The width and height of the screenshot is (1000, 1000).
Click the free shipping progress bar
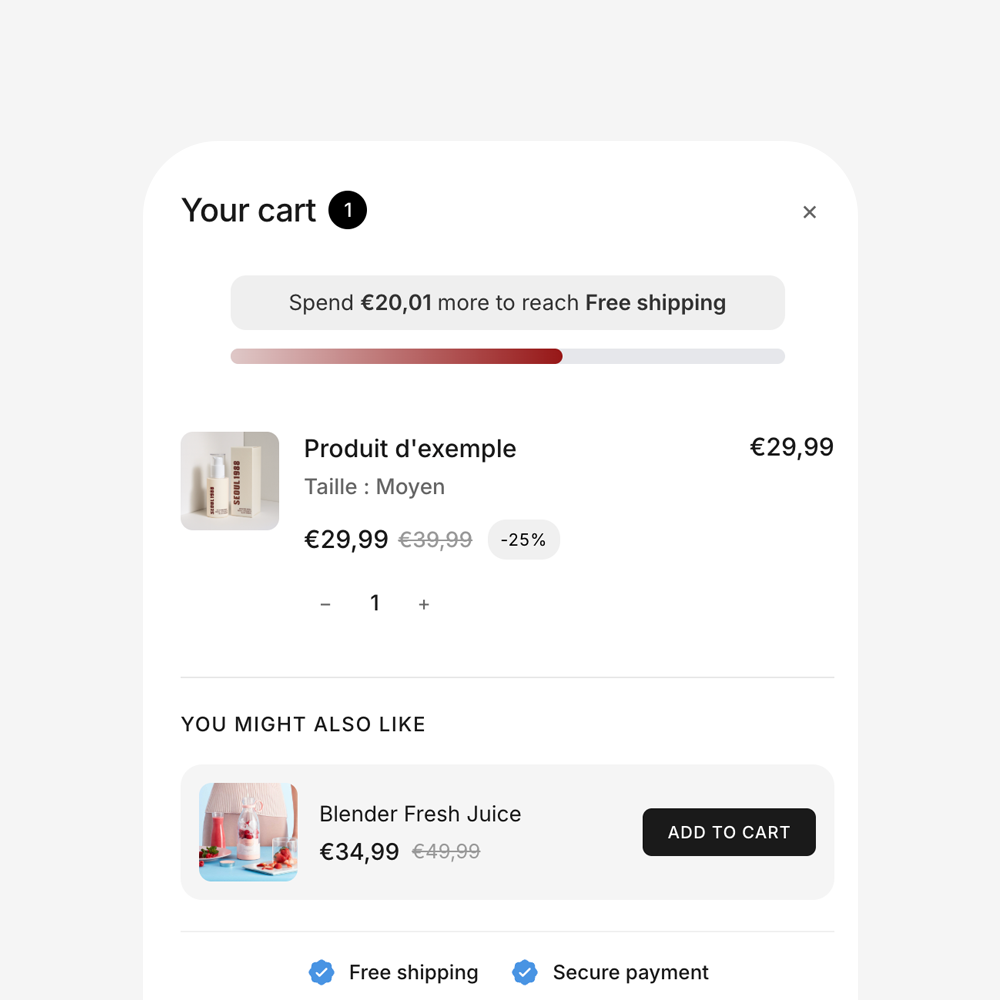tap(507, 355)
